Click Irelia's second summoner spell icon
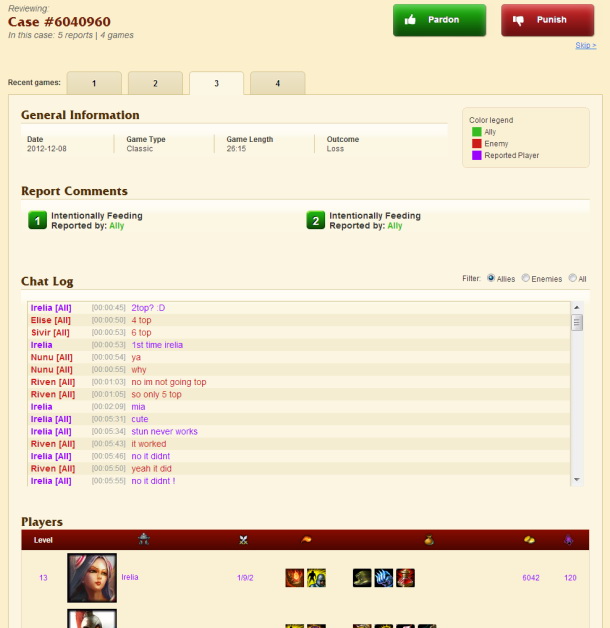The width and height of the screenshot is (610, 628). (315, 578)
